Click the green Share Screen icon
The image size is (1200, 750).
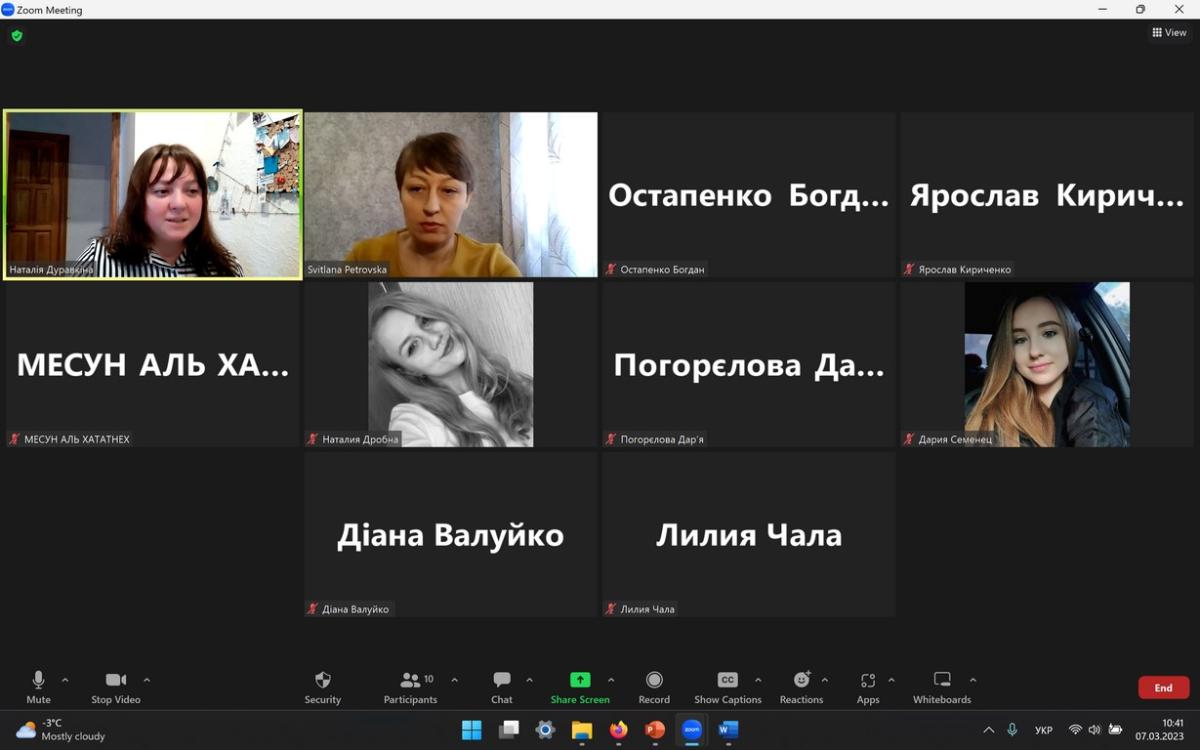(x=580, y=680)
